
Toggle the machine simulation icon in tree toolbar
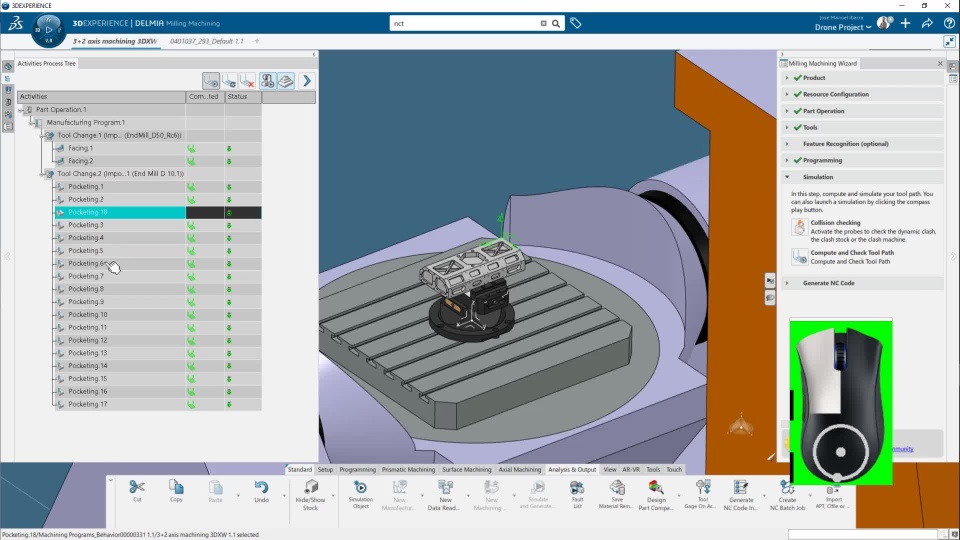tap(268, 81)
